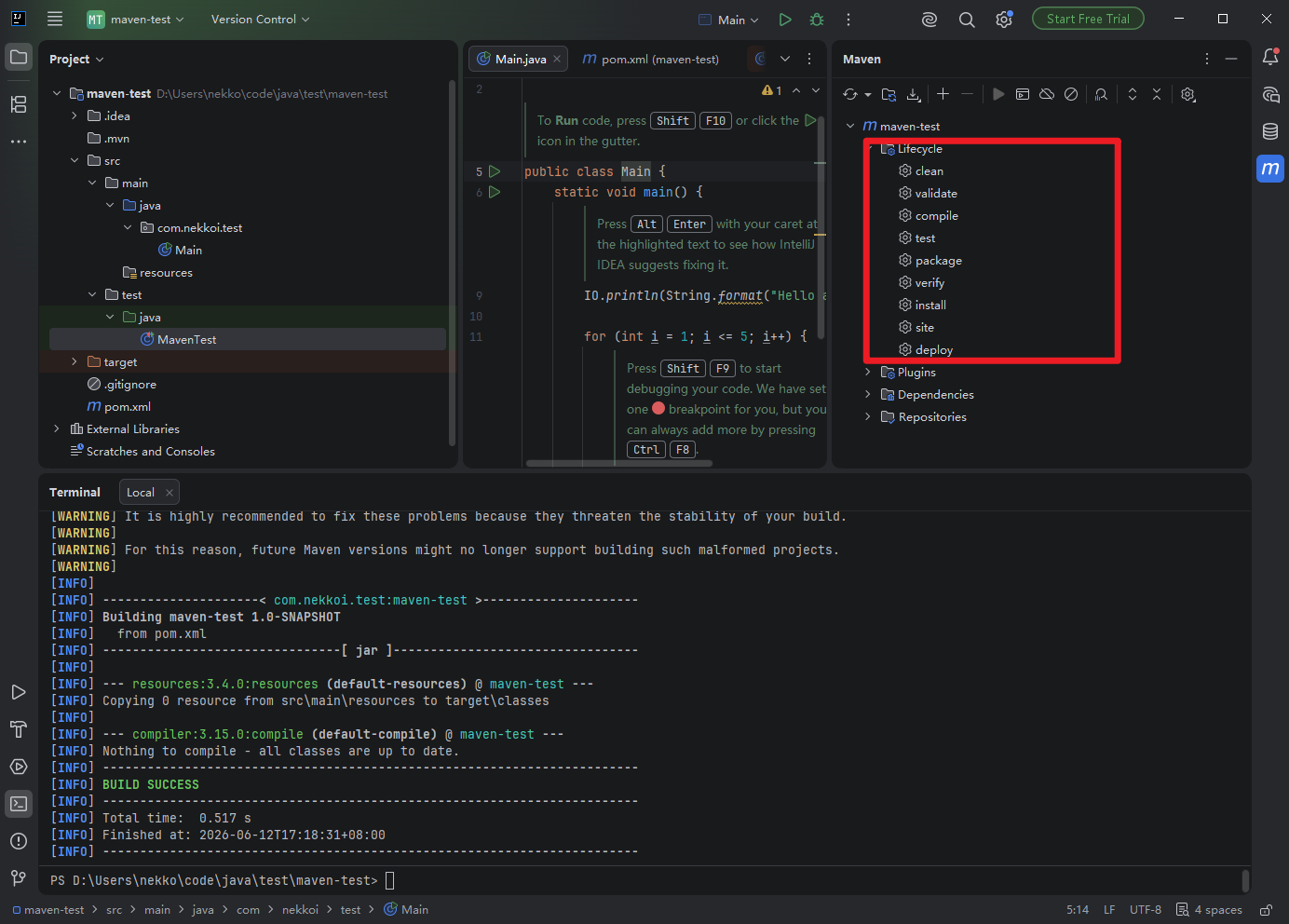The width and height of the screenshot is (1289, 924).
Task: Open Git branch tool window icon
Action: click(x=19, y=878)
